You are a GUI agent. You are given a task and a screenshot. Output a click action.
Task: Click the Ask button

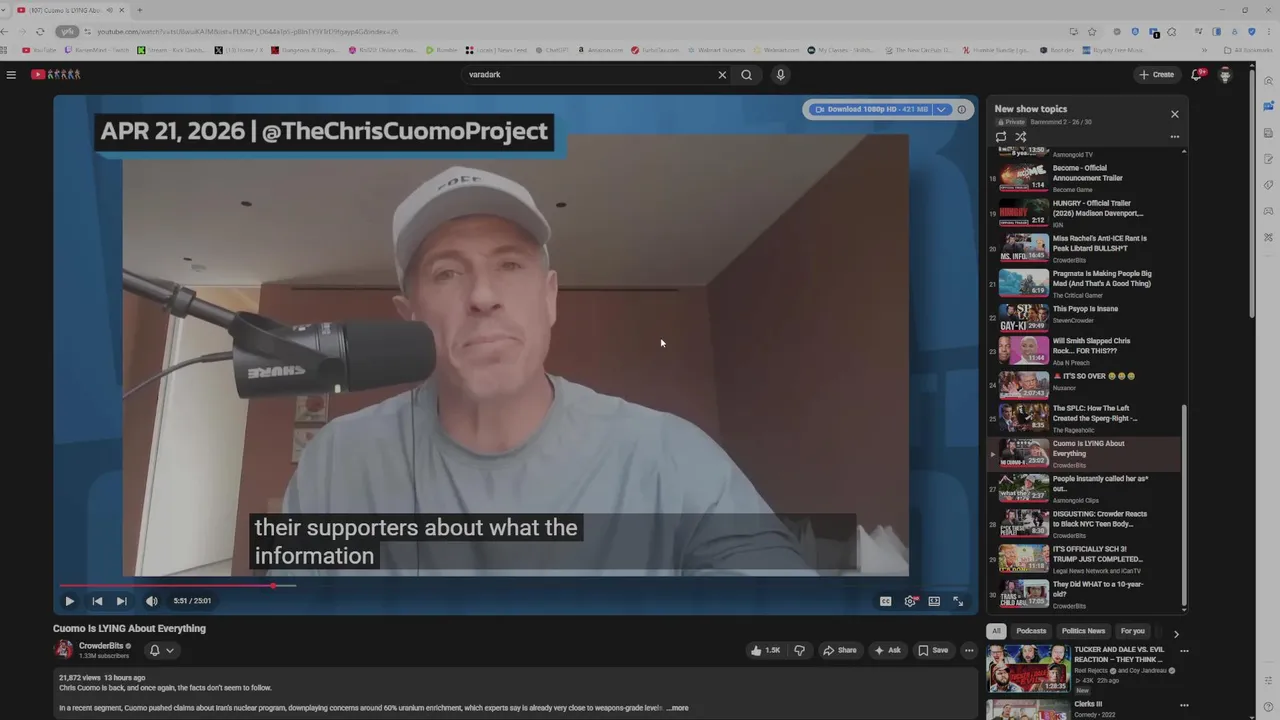pyautogui.click(x=887, y=650)
